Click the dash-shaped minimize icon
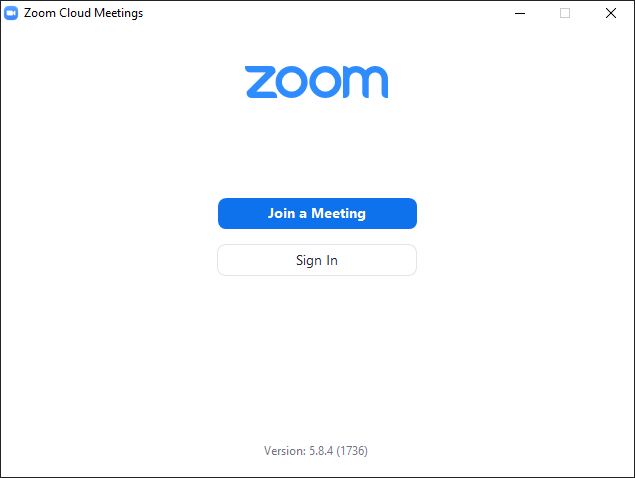 click(520, 13)
